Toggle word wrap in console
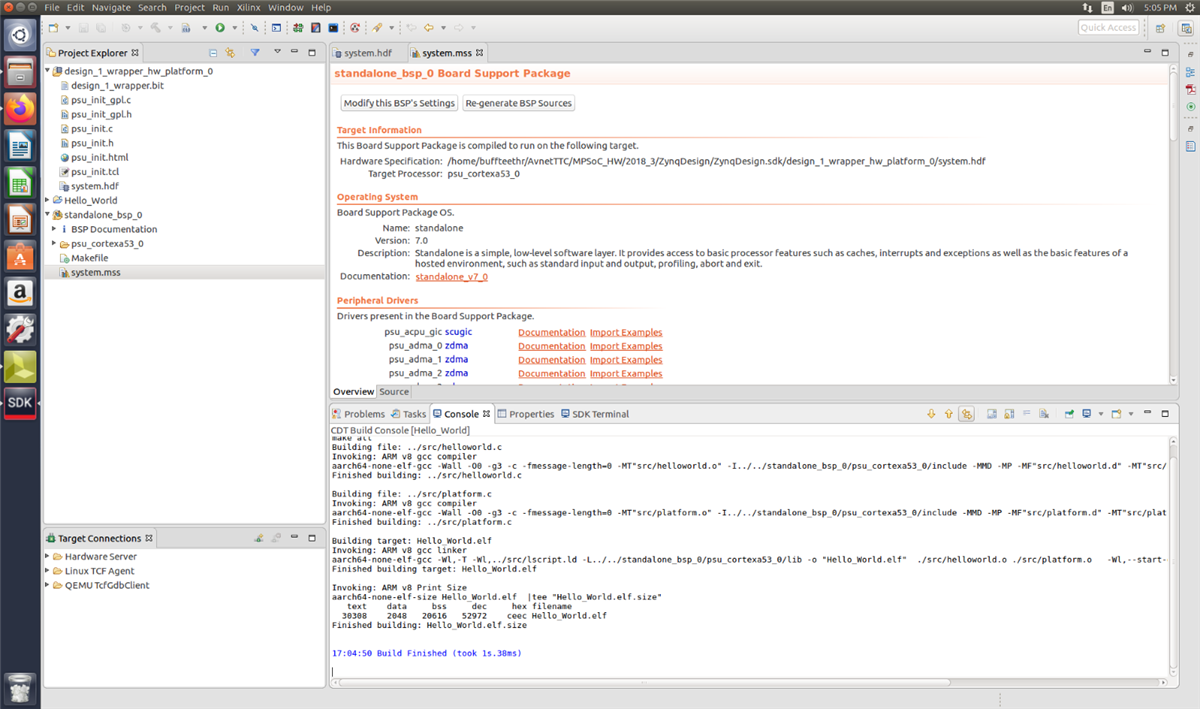This screenshot has width=1200, height=709. (1026, 414)
